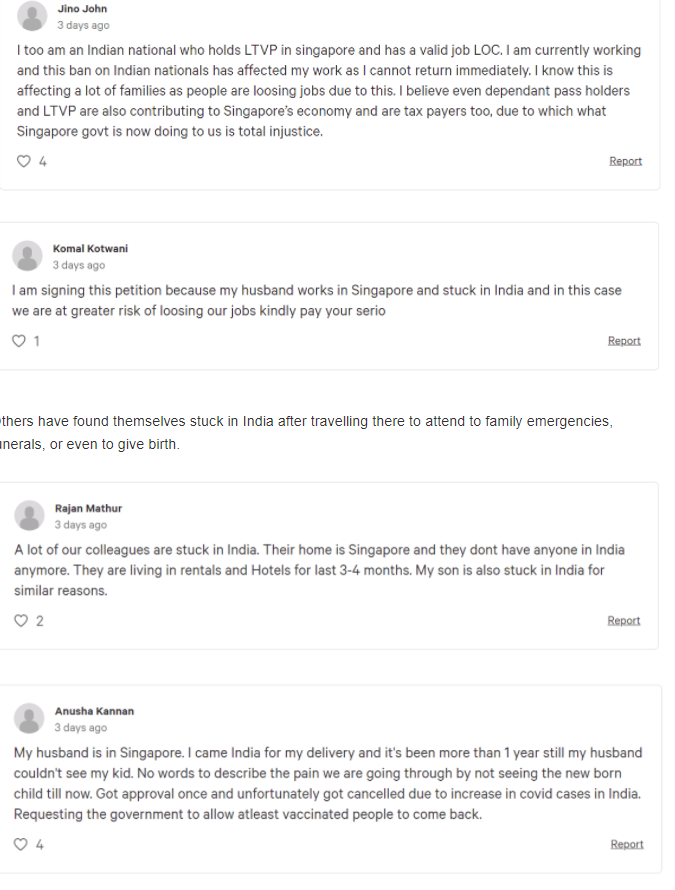This screenshot has width=675, height=890.
Task: Click like count 4 on Jino's comment
Action: click(43, 162)
